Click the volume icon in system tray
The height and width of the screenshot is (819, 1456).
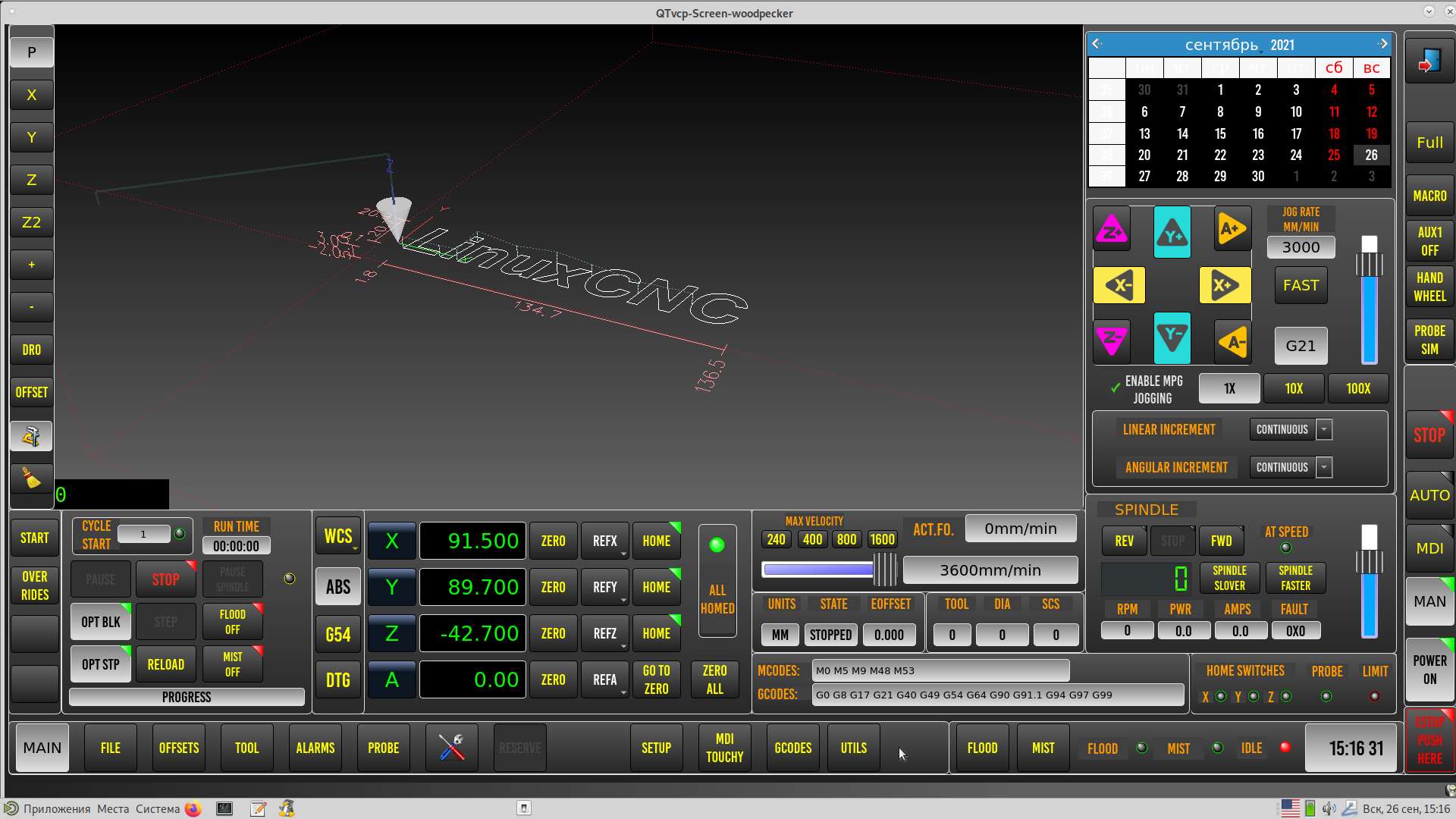pos(1329,808)
